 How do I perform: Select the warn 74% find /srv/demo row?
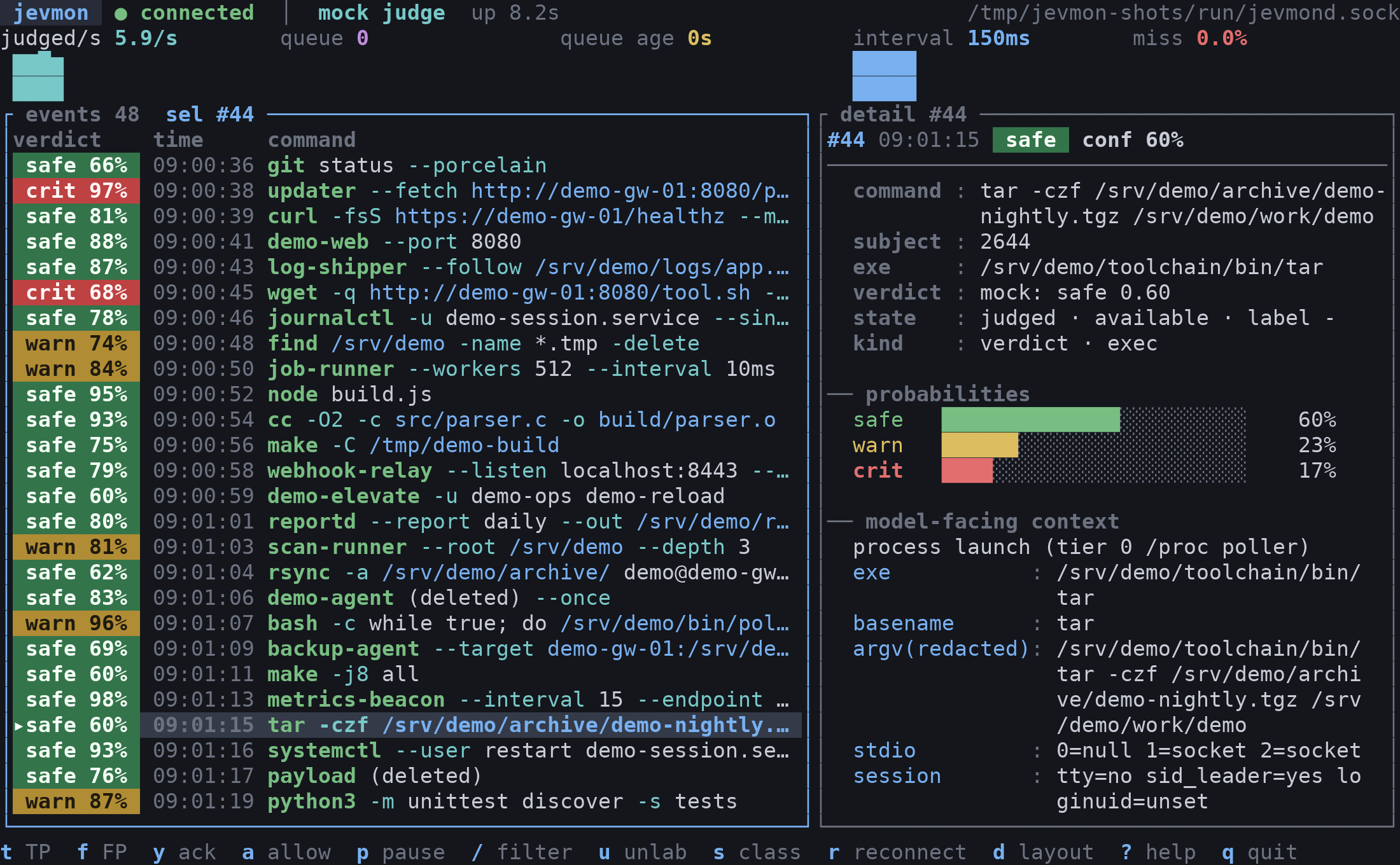coord(407,343)
